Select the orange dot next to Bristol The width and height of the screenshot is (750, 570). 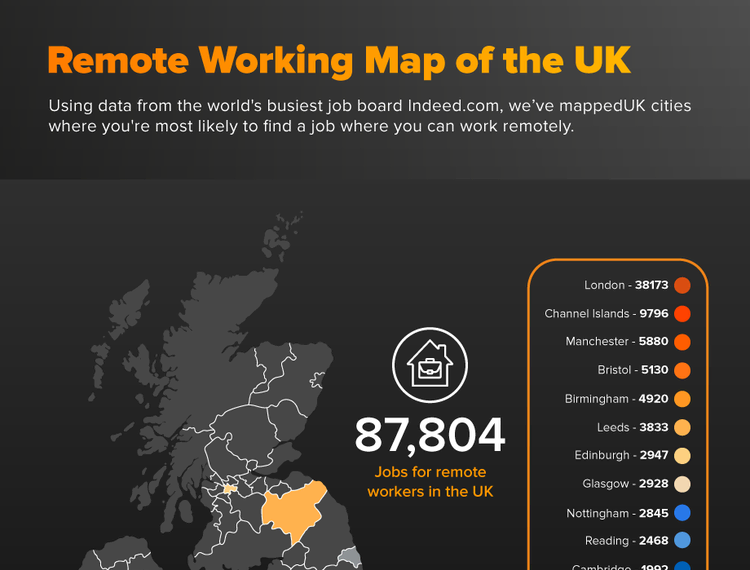[x=683, y=370]
